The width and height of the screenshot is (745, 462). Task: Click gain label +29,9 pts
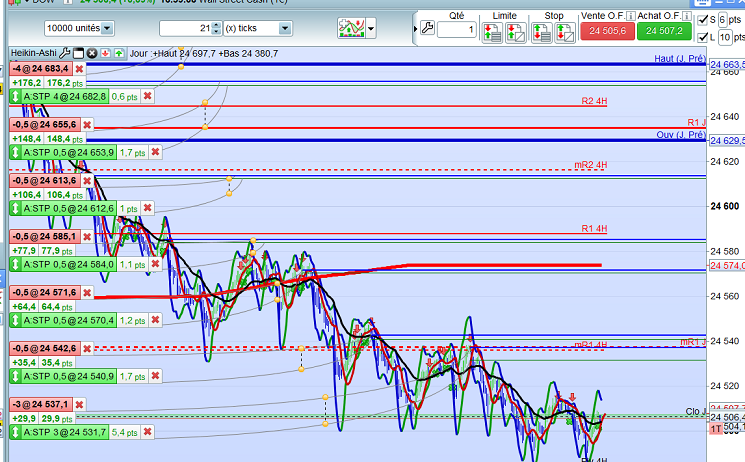coord(42,419)
